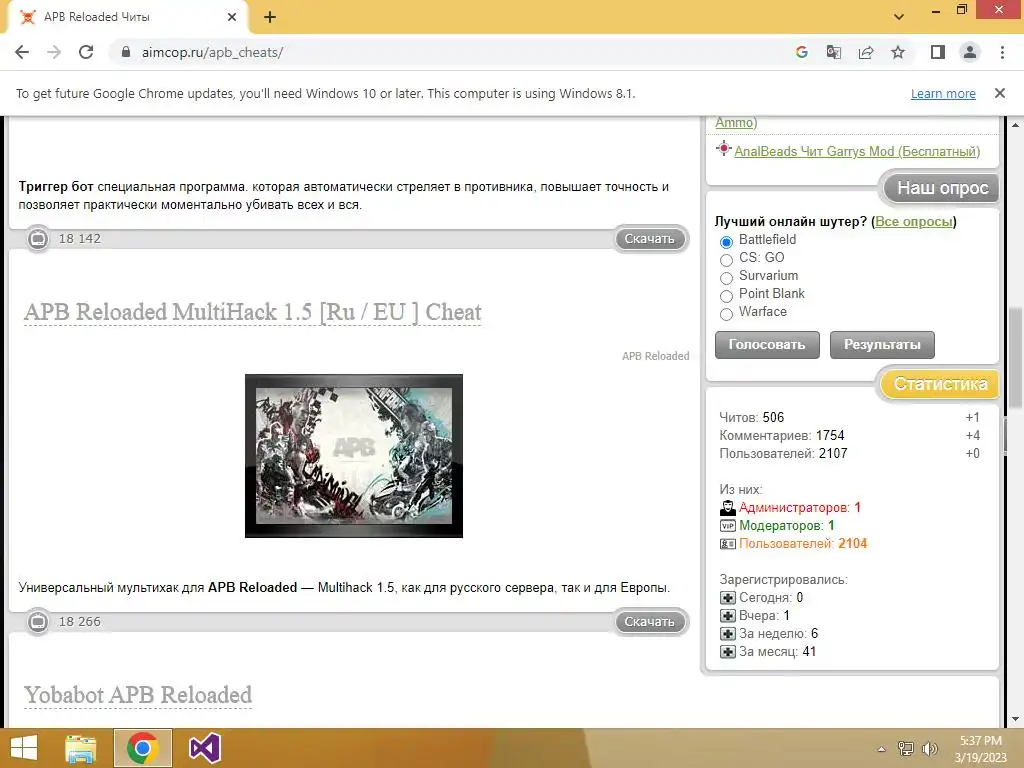Screen dimensions: 1024x768
Task: Click users card icon beside Пользователей: 2104
Action: tap(728, 543)
